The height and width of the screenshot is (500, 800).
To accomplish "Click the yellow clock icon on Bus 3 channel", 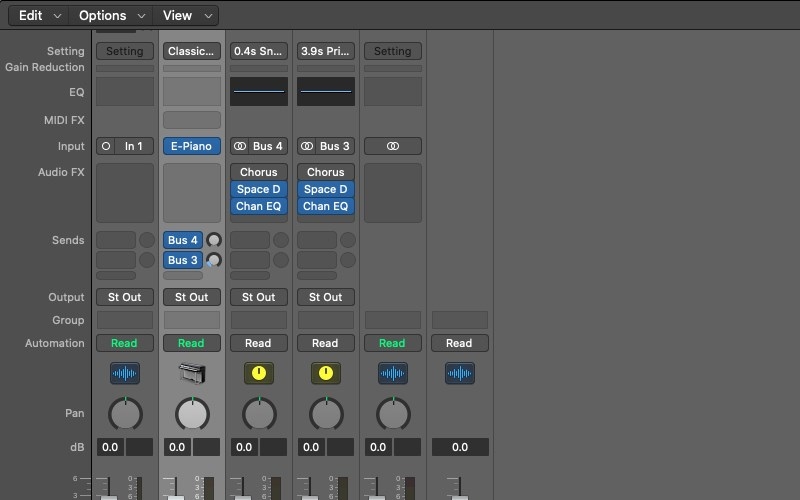I will coord(326,373).
